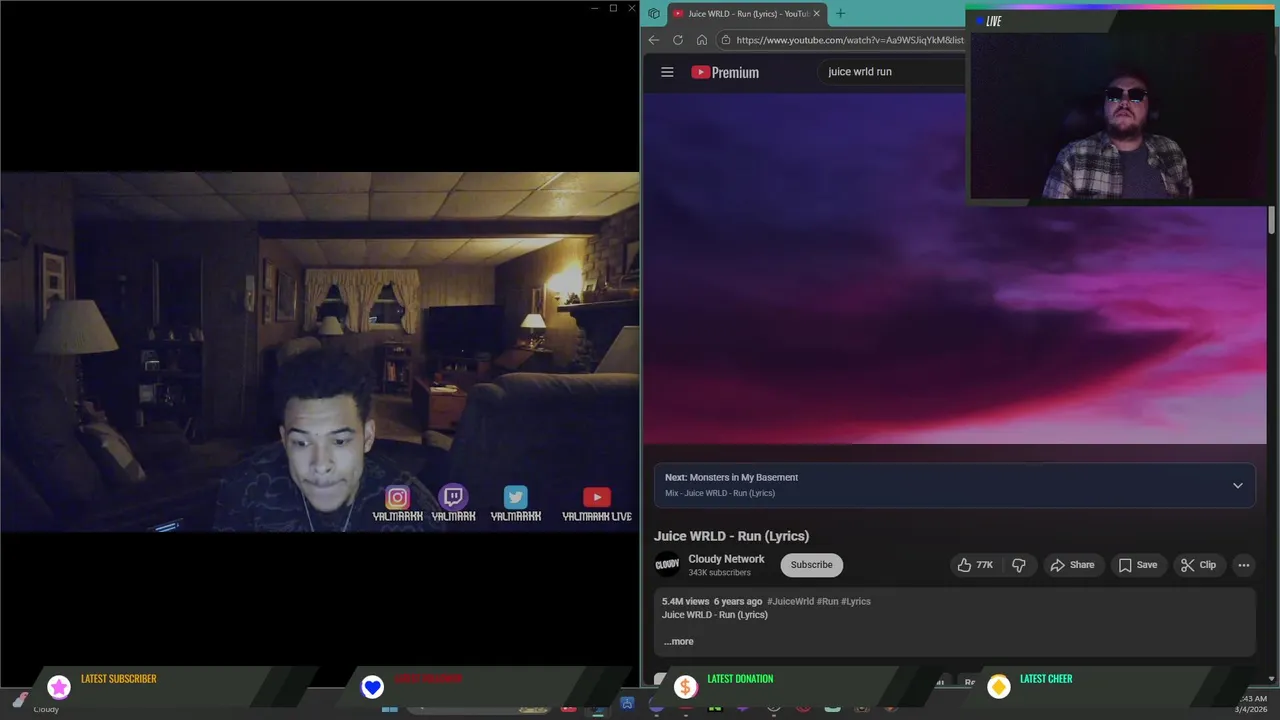Close the Juice WRLD YouTube tab
Viewport: 1280px width, 720px height.
tap(816, 14)
